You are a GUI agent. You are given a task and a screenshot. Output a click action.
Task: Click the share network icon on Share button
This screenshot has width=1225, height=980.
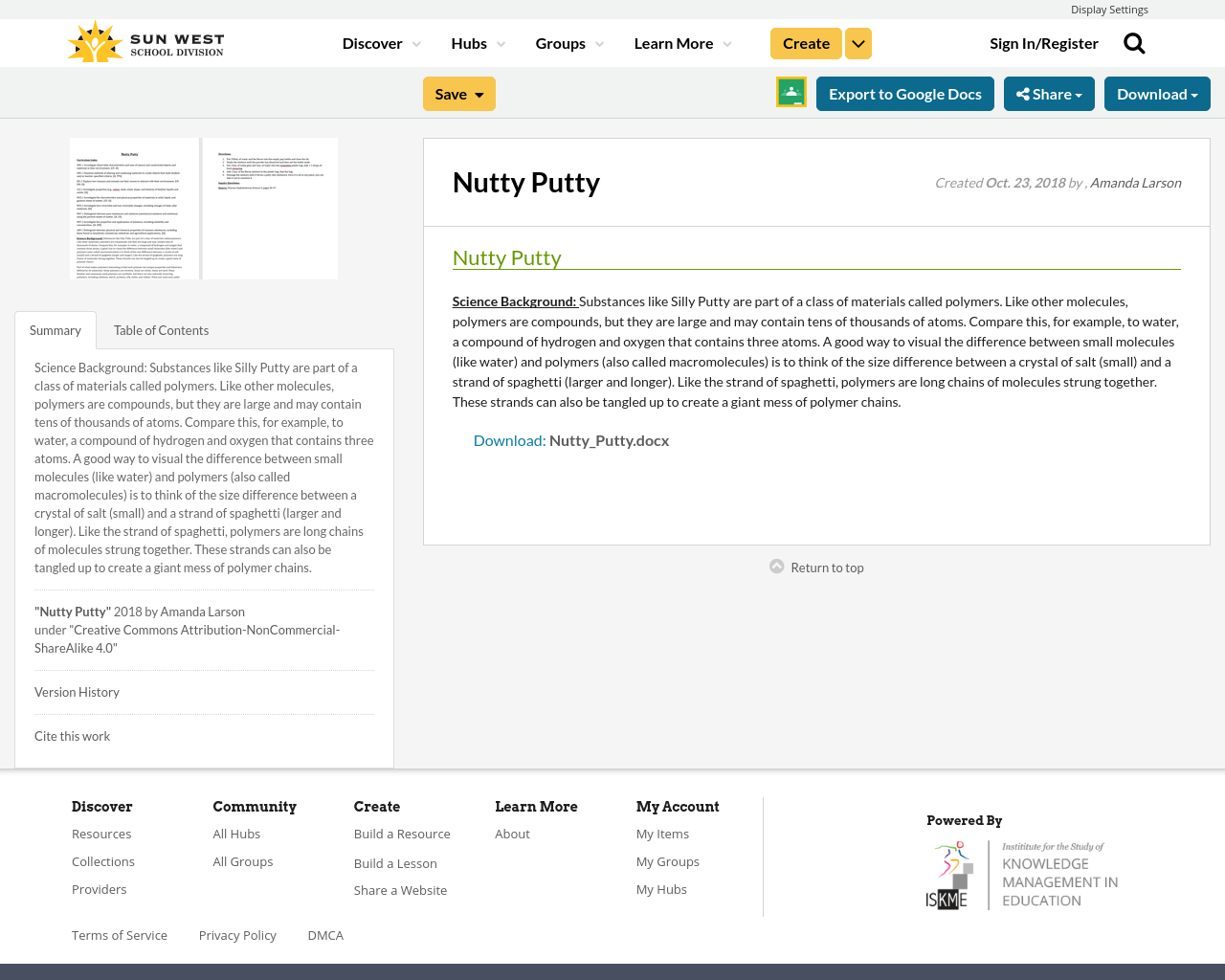1021,92
